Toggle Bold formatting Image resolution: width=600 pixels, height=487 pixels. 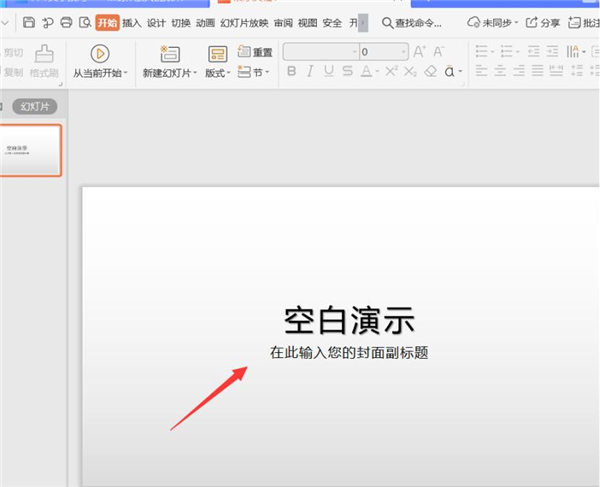(x=292, y=71)
